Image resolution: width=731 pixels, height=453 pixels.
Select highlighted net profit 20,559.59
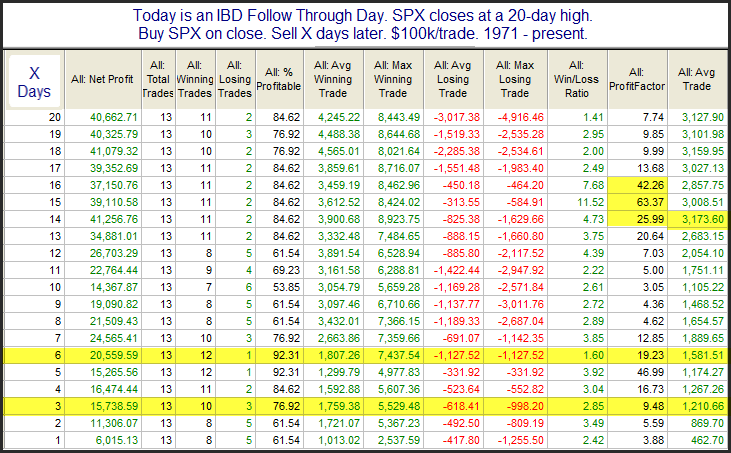tap(114, 356)
